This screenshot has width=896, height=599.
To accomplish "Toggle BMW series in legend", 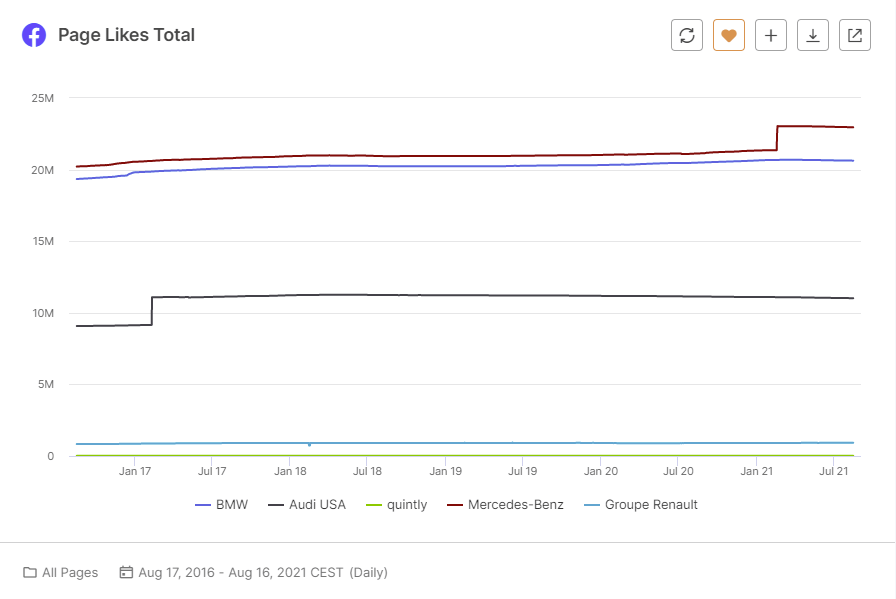I will pos(222,505).
